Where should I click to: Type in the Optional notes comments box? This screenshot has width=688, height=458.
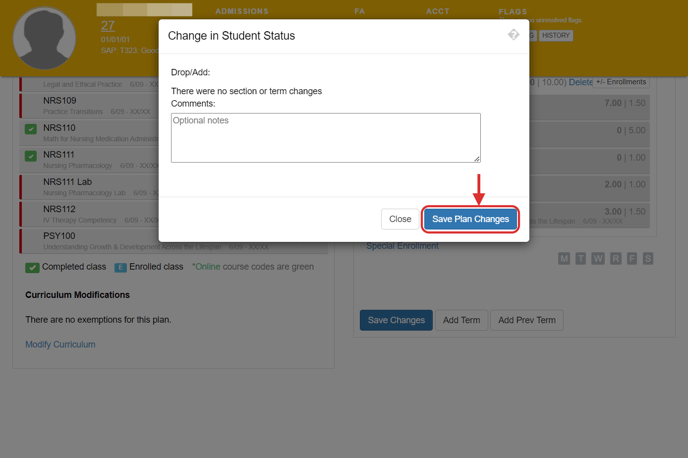pyautogui.click(x=325, y=137)
